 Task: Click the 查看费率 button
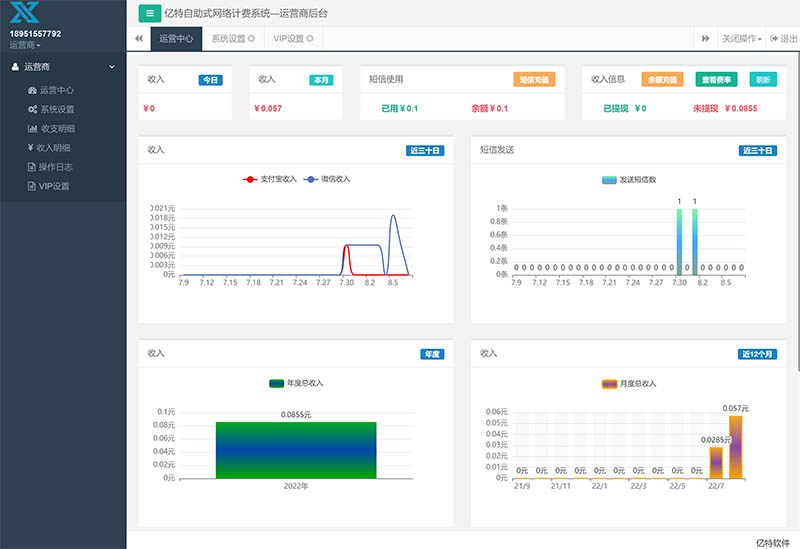716,79
